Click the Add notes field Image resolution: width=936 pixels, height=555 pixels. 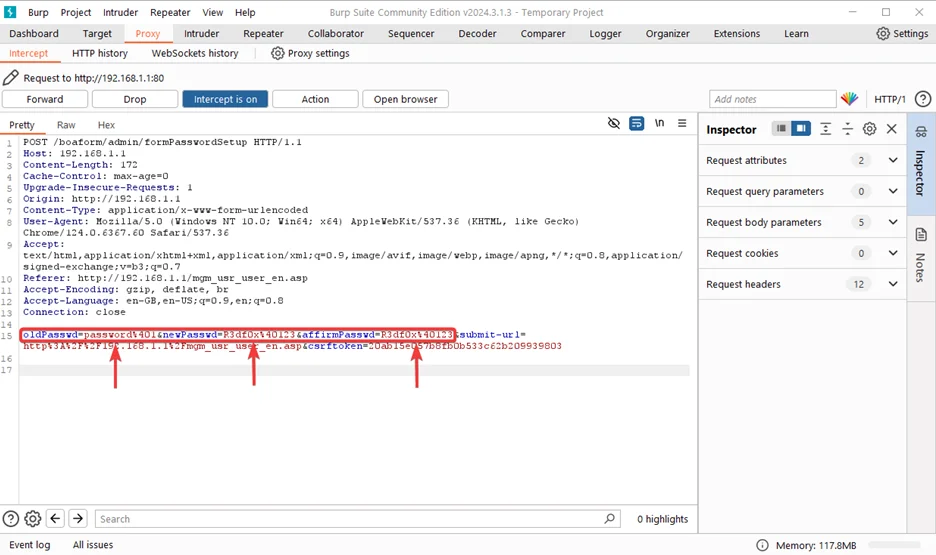click(772, 99)
